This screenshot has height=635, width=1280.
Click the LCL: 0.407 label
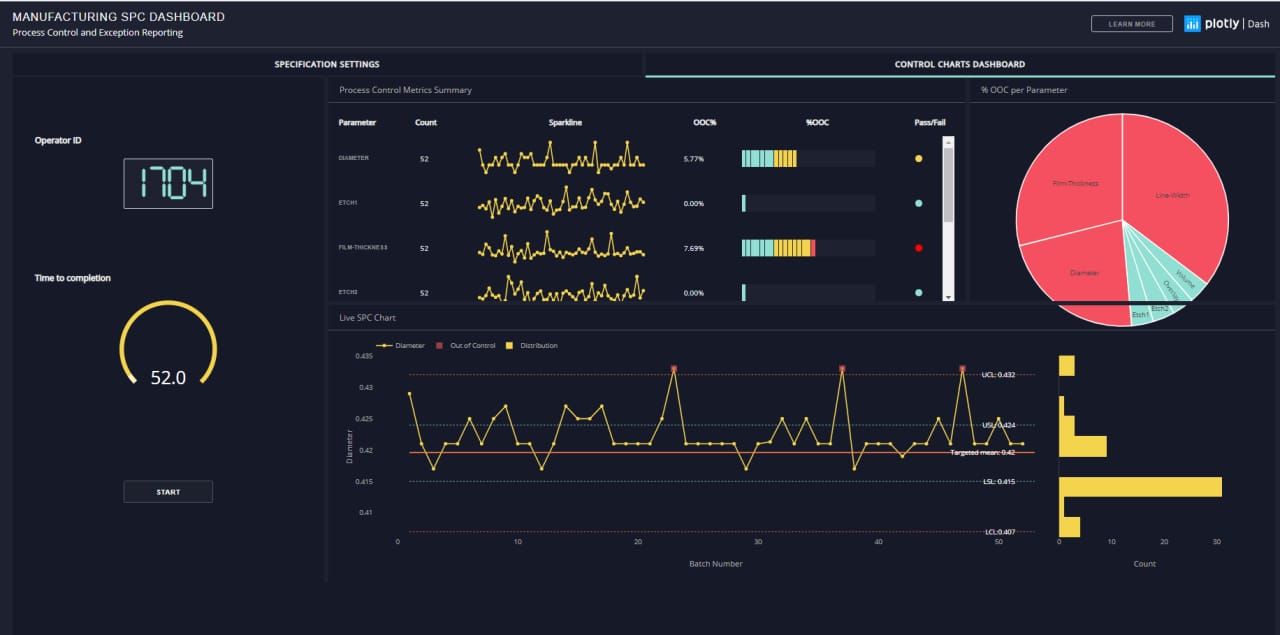coord(999,531)
